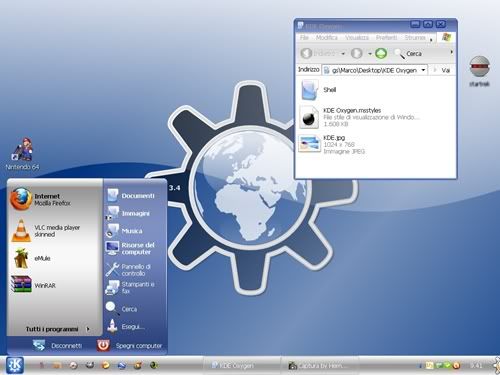Click the Spegni computer button
Viewport: 500px width, 375px height.
[130, 346]
